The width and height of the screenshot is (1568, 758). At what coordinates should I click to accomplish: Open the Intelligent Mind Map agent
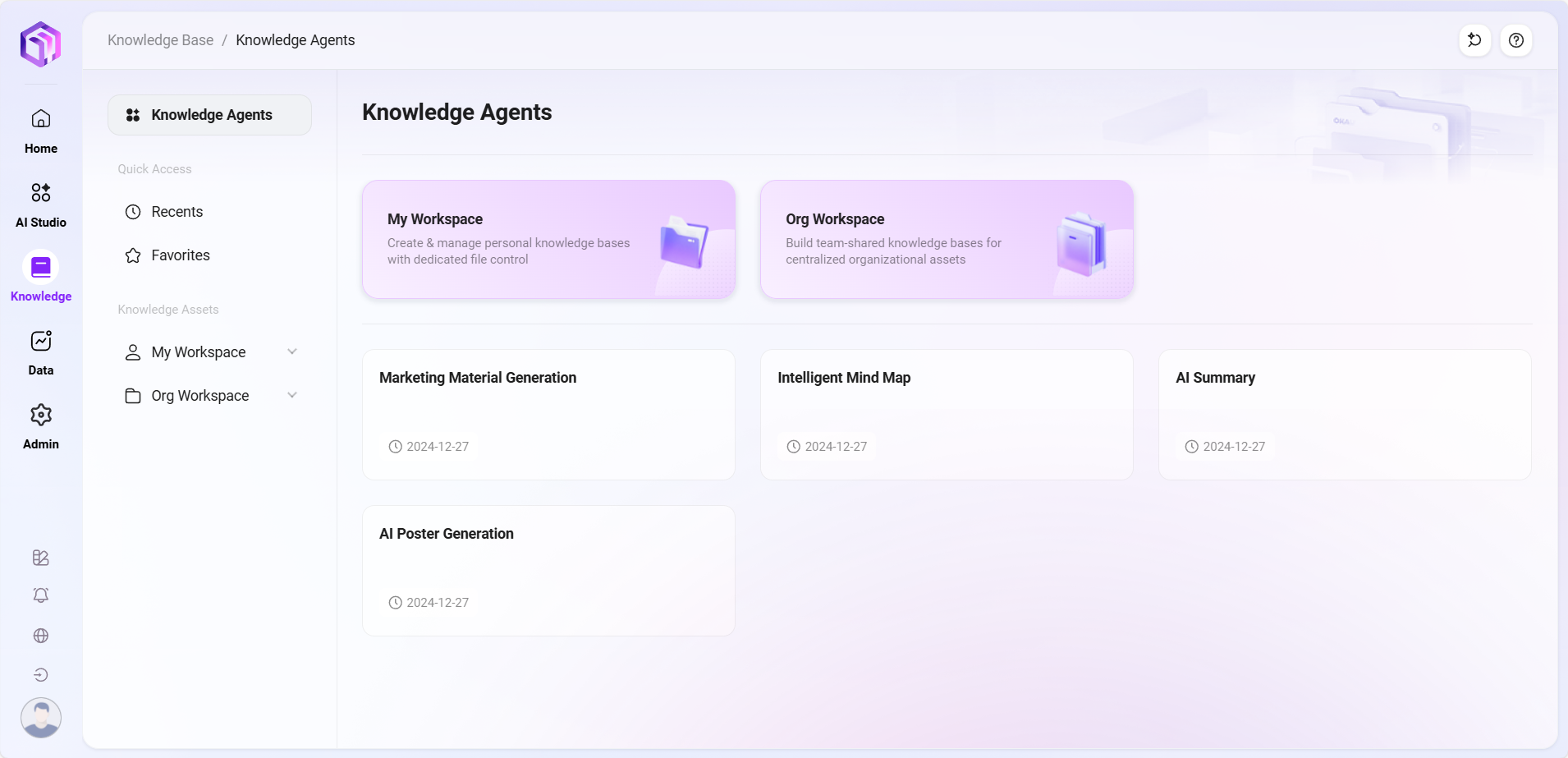coord(947,415)
